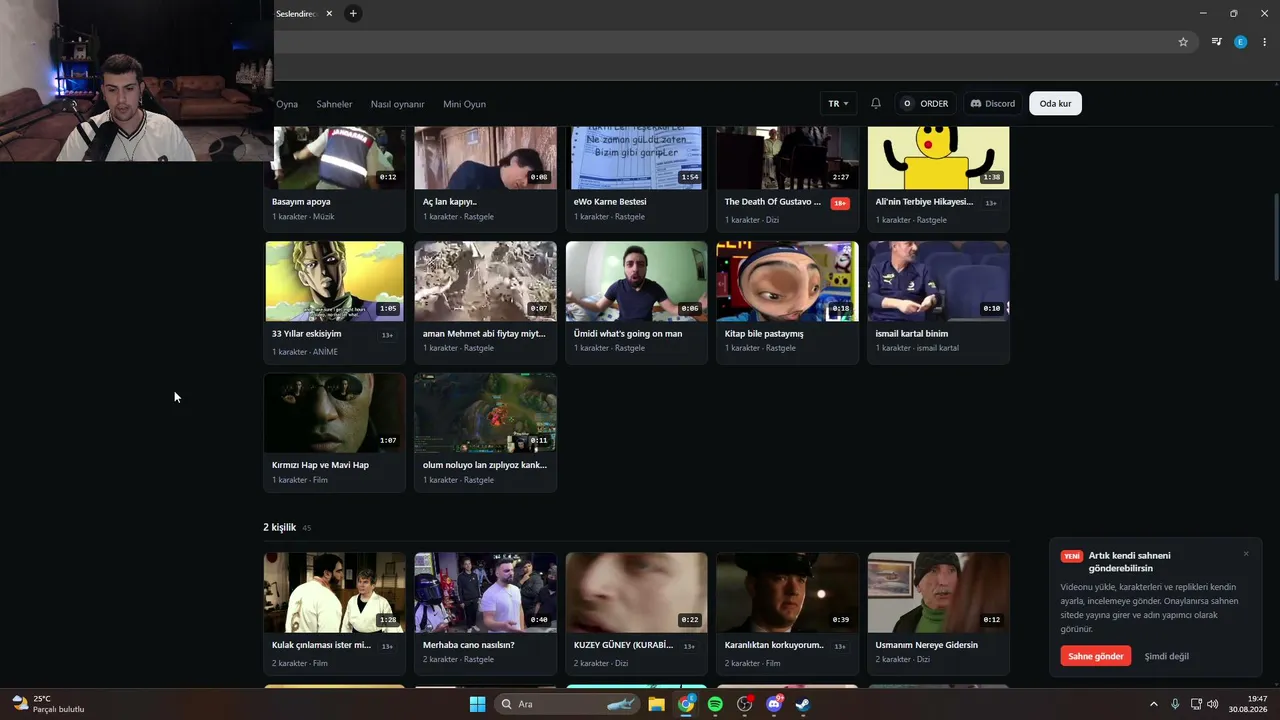Open the Mini Oyun menu item

464,104
